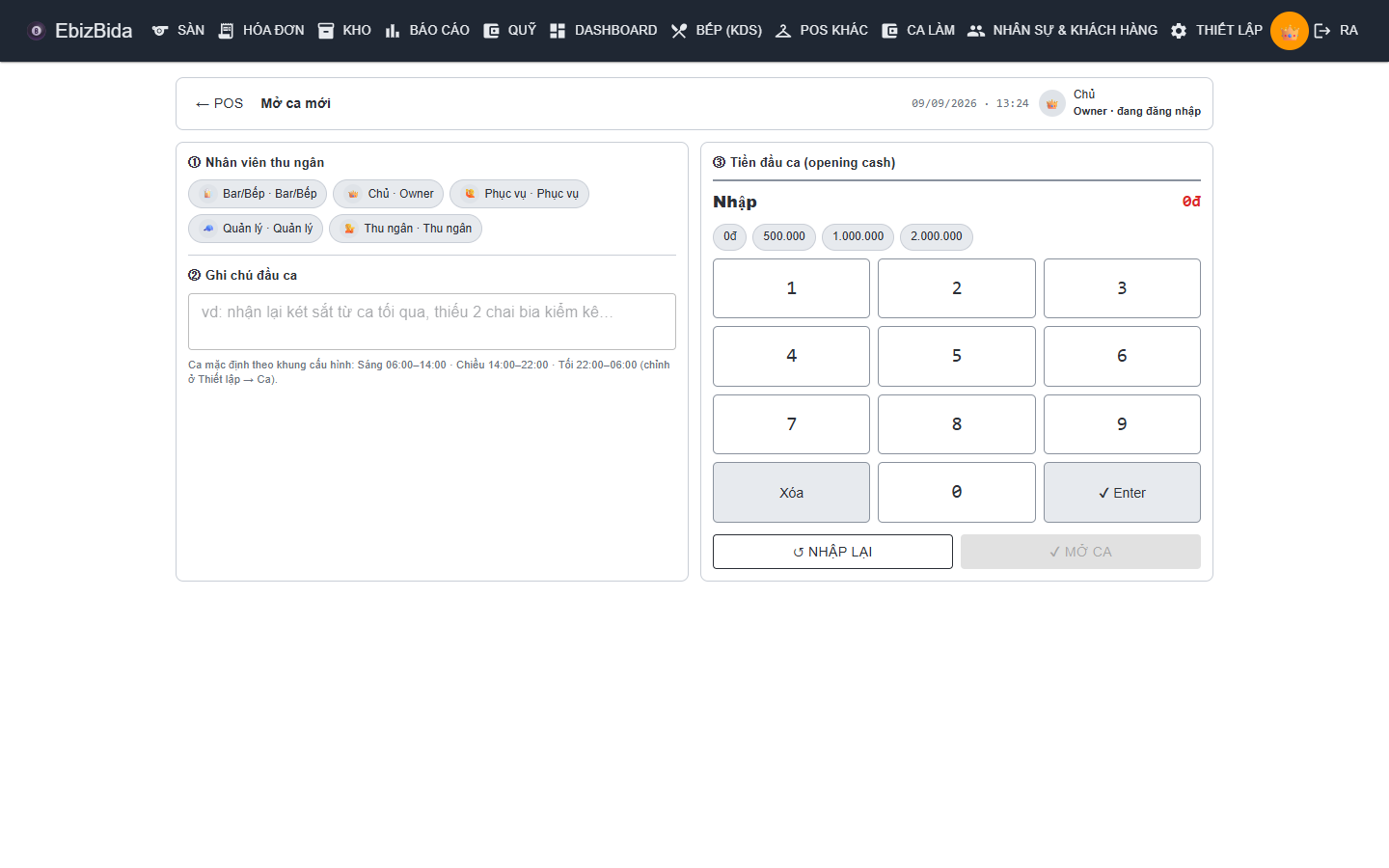
Task: Choose the 500.000 quick amount chip
Action: click(784, 236)
